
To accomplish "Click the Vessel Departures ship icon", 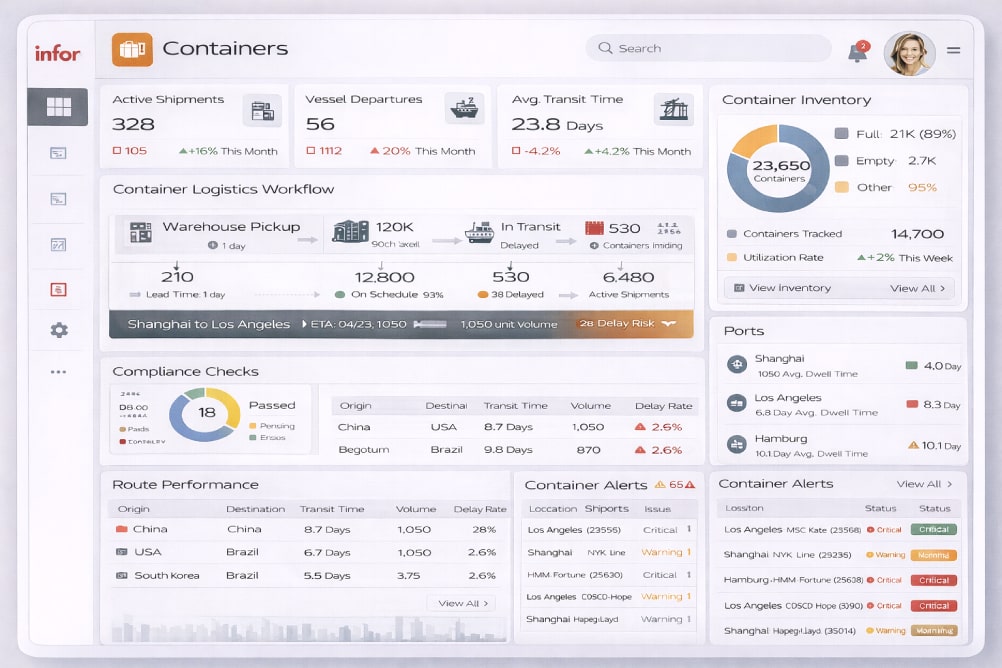I will 464,109.
